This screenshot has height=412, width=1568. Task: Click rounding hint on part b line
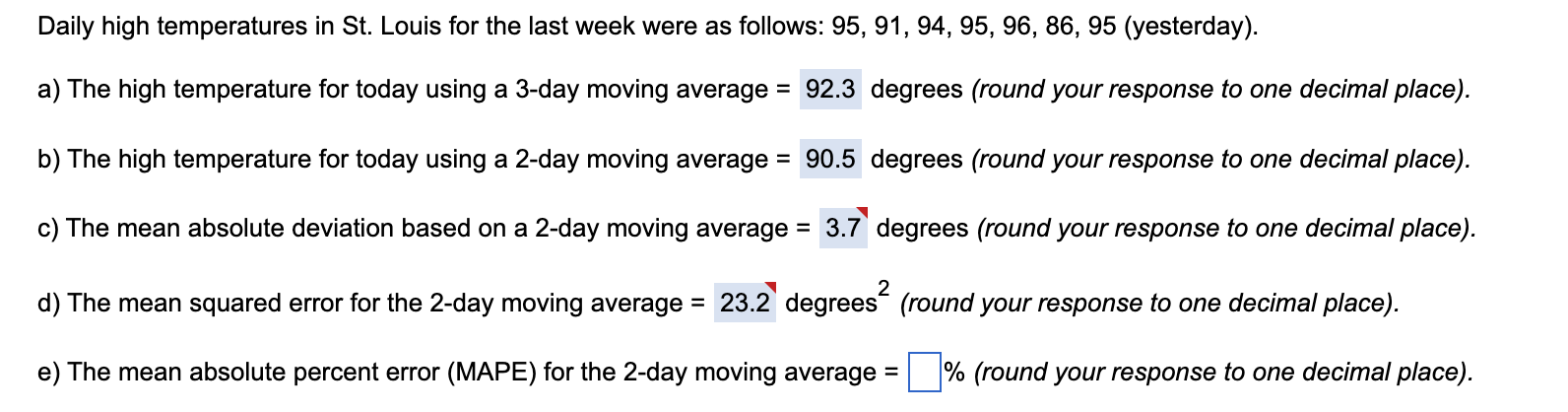(x=1221, y=159)
